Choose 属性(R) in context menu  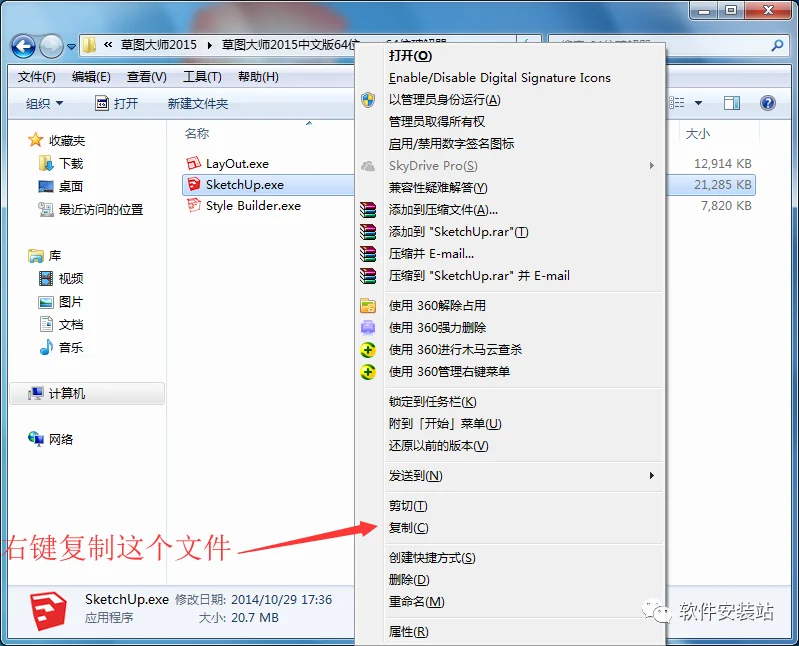click(x=510, y=631)
